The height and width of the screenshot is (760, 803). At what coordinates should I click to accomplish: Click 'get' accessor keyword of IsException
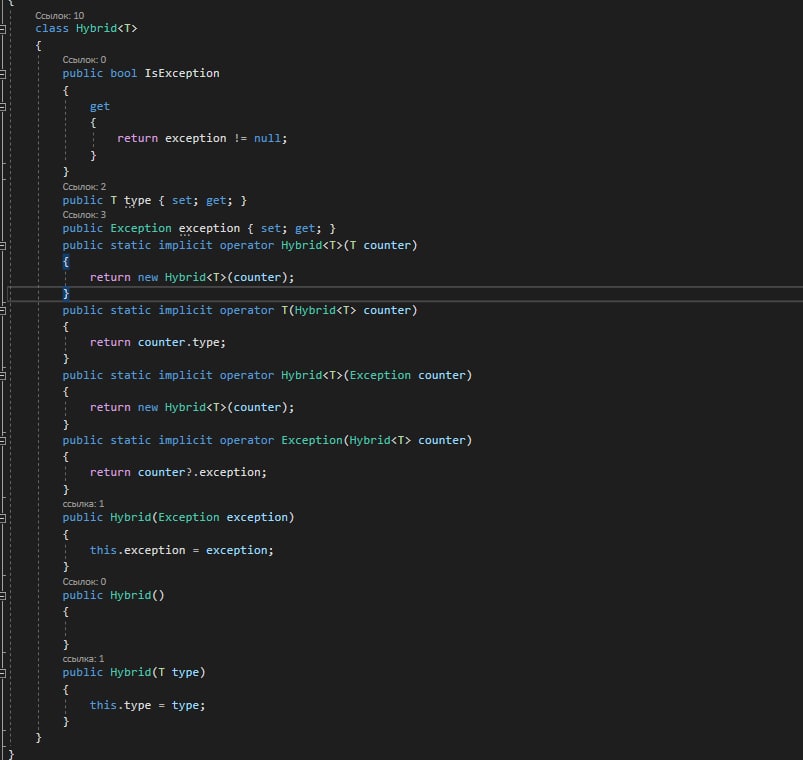100,107
